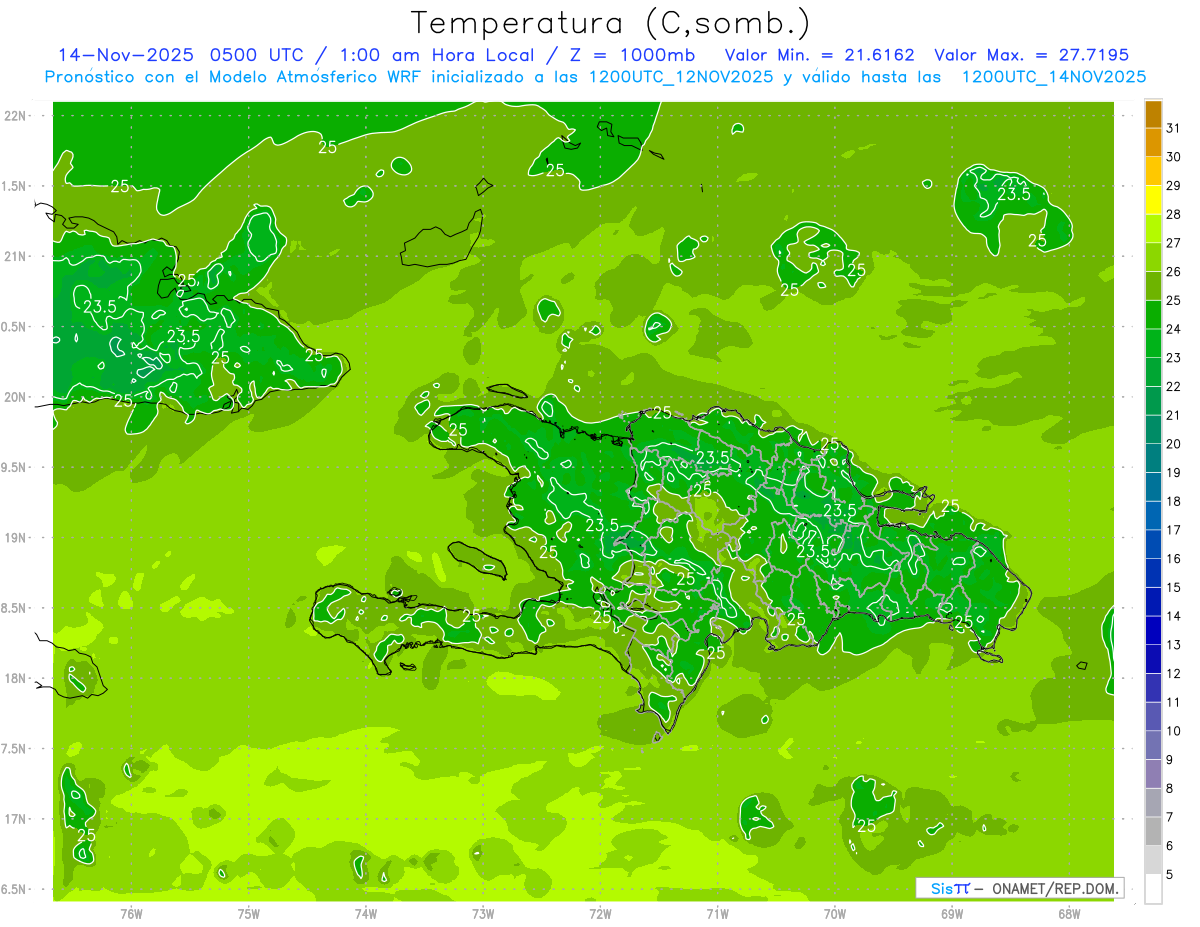The width and height of the screenshot is (1200, 927).
Task: Click the lime colorbar swatch between 27 and 28
Action: (x=1153, y=229)
